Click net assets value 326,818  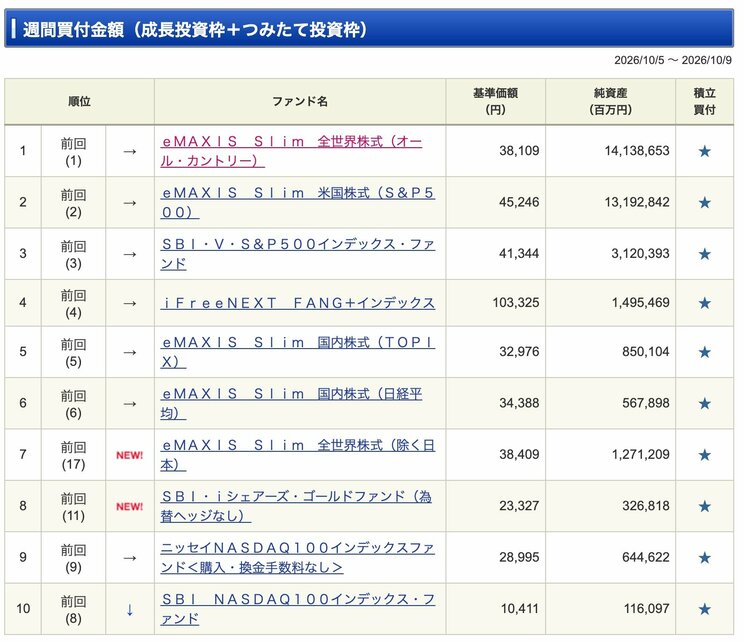(646, 506)
